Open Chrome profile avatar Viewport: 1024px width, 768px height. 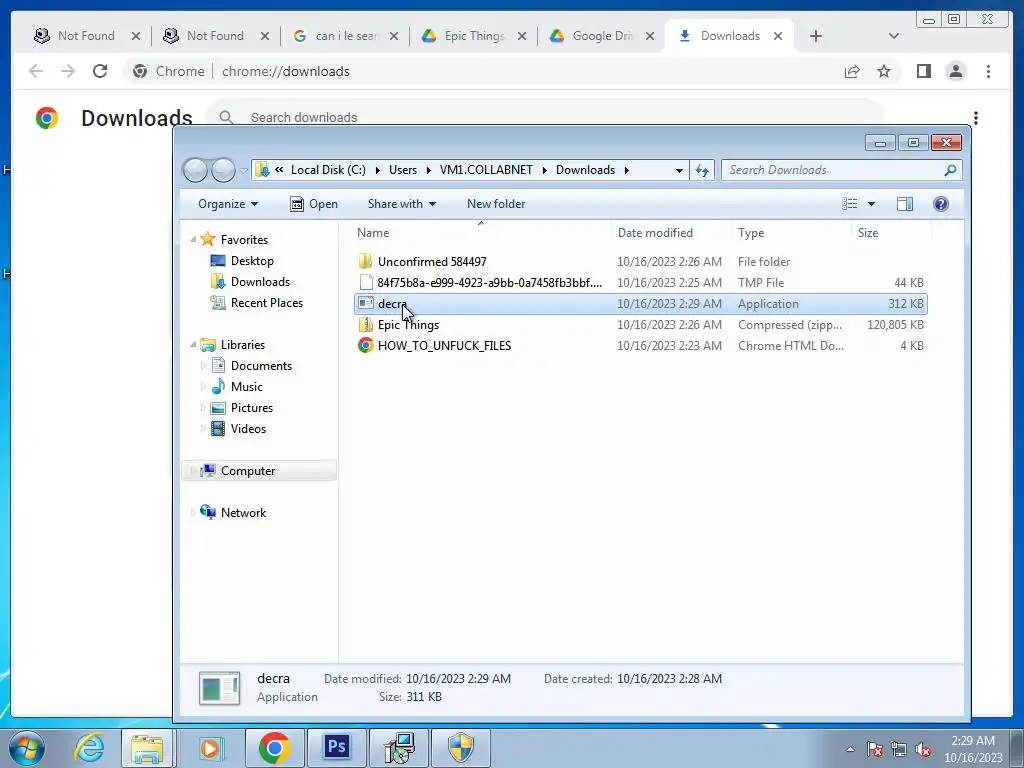click(x=955, y=71)
